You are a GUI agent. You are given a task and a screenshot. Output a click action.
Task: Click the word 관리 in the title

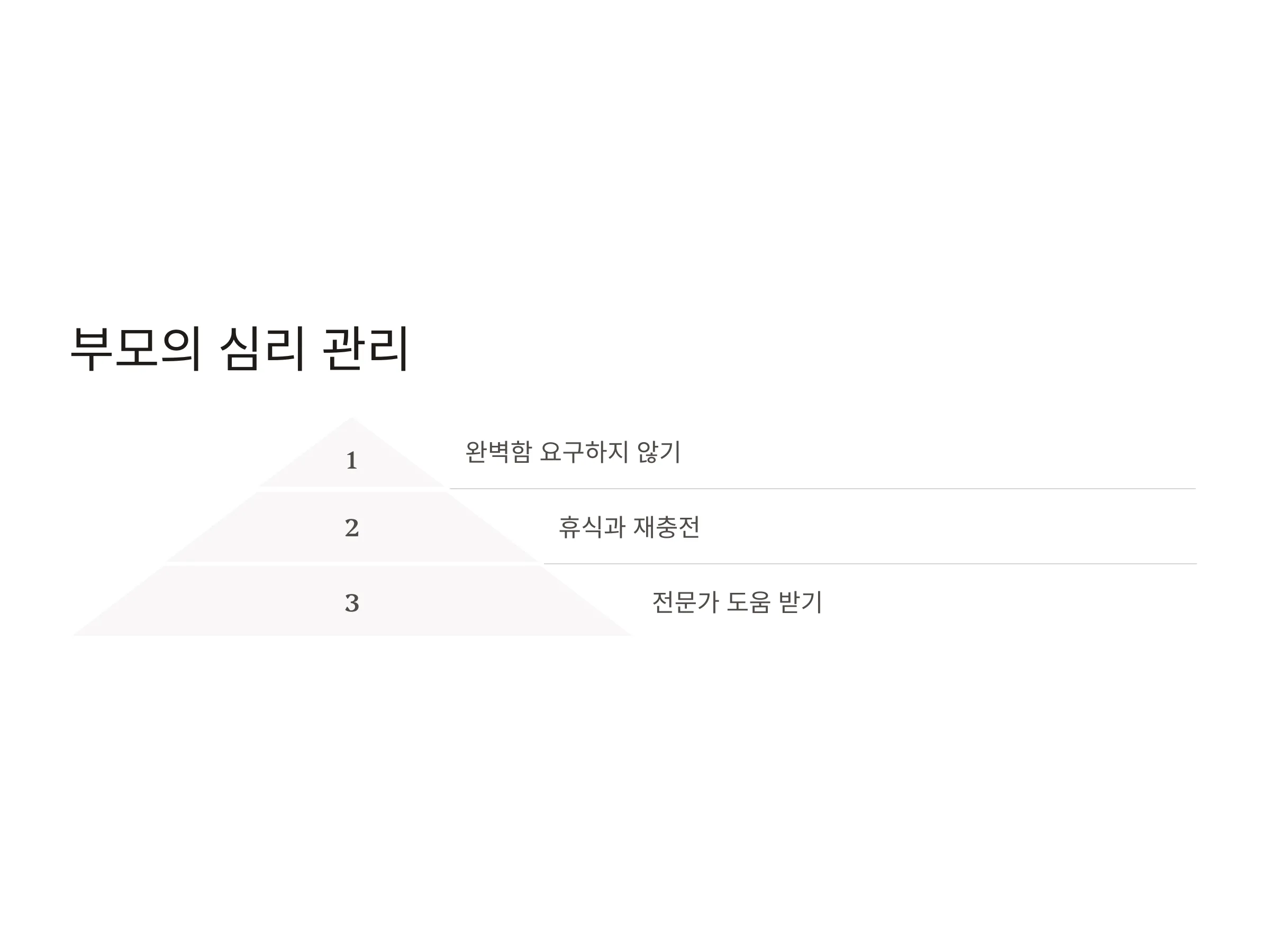(x=365, y=349)
